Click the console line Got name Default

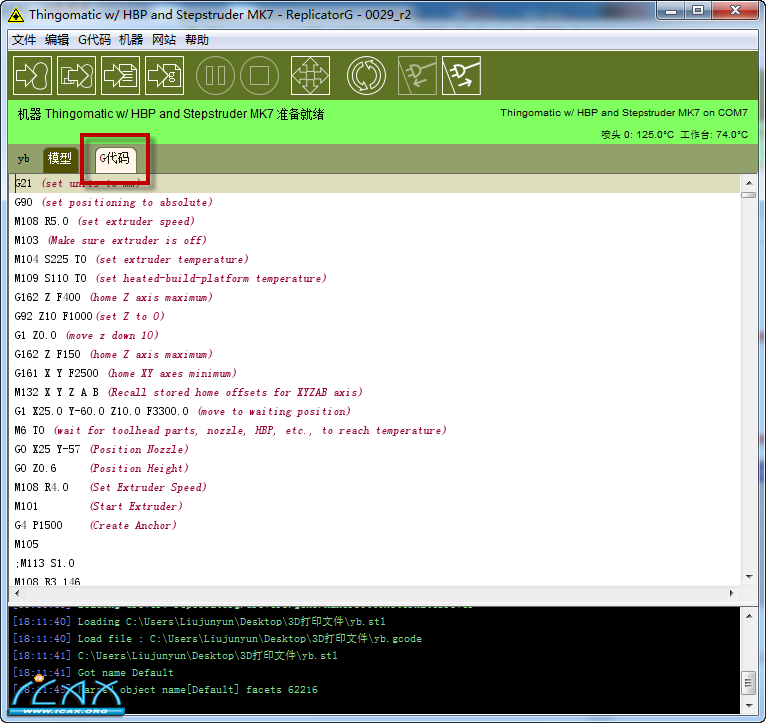(93, 673)
